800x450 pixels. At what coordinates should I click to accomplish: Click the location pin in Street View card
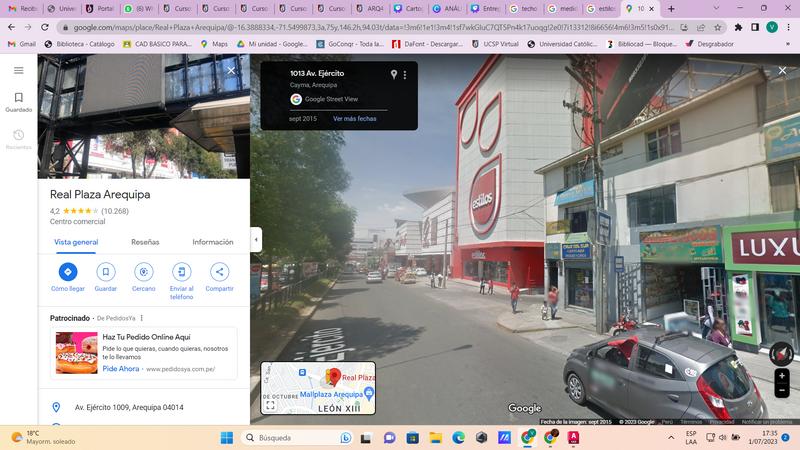394,74
